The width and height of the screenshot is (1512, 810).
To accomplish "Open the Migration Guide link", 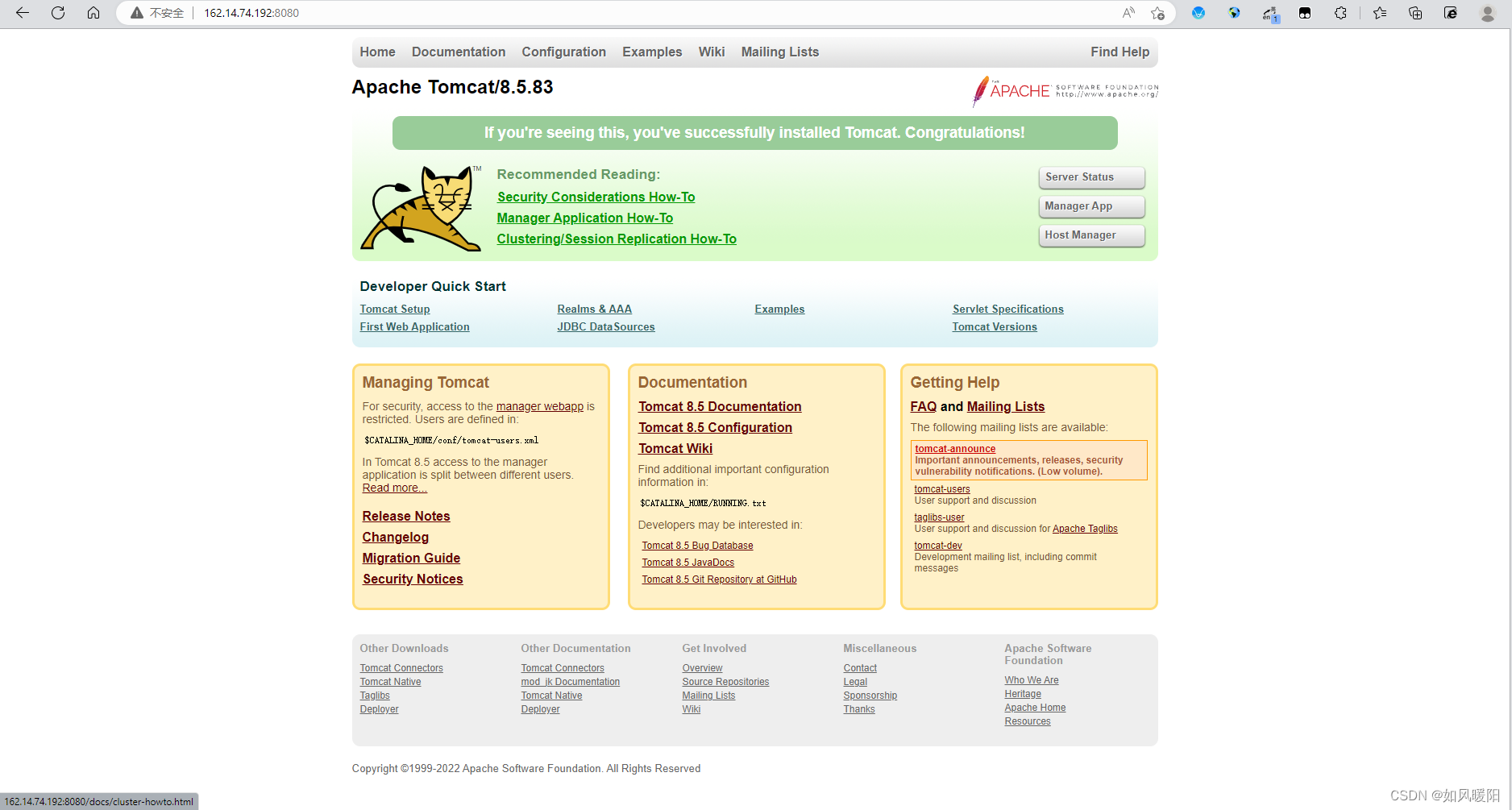I will click(411, 558).
